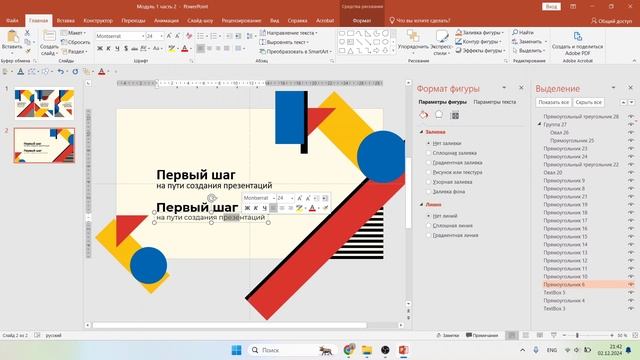The width and height of the screenshot is (640, 360).
Task: Select the 'Заливка фона' radio button
Action: click(429, 191)
